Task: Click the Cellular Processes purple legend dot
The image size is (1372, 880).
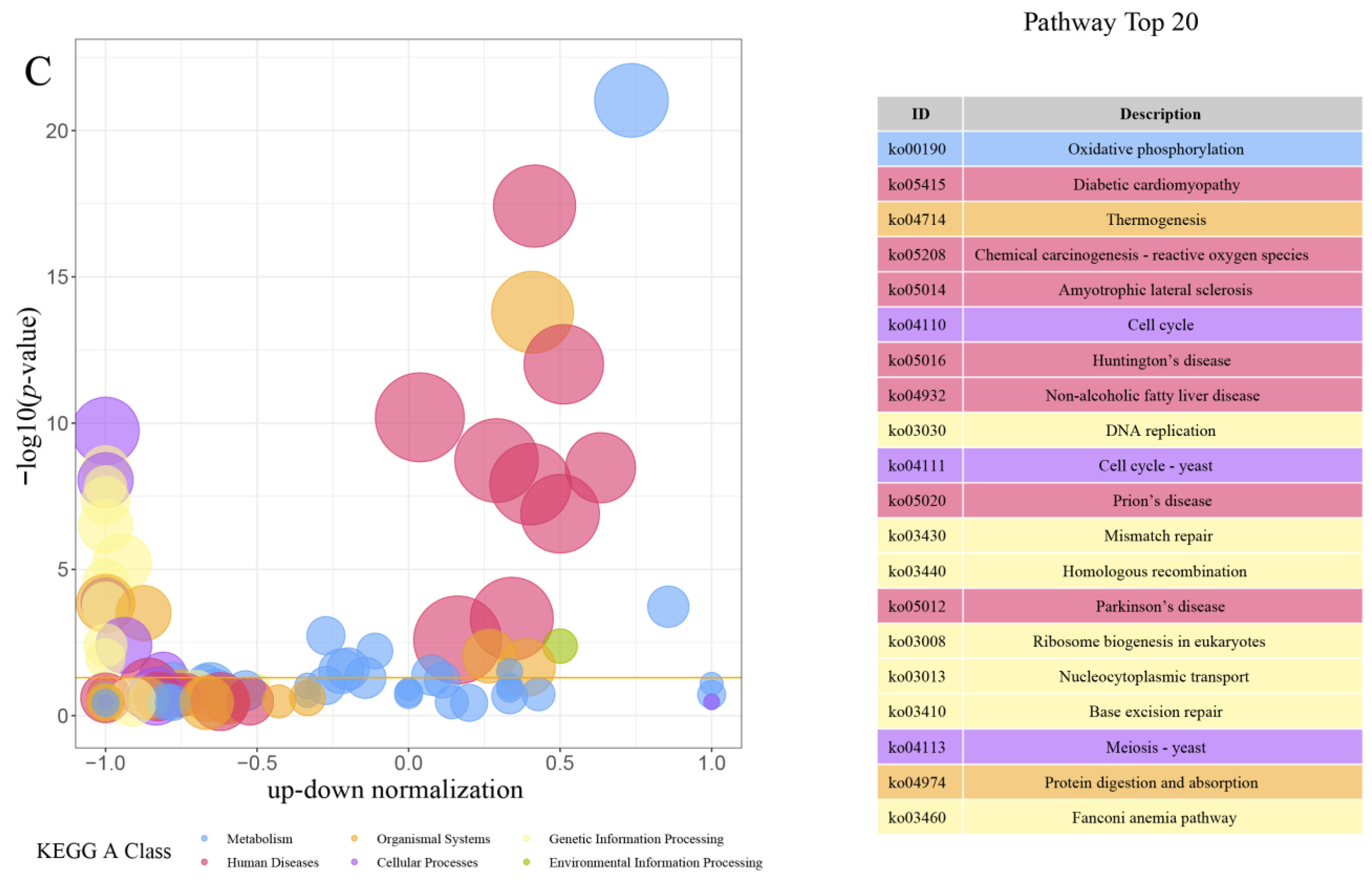Action: pos(354,862)
